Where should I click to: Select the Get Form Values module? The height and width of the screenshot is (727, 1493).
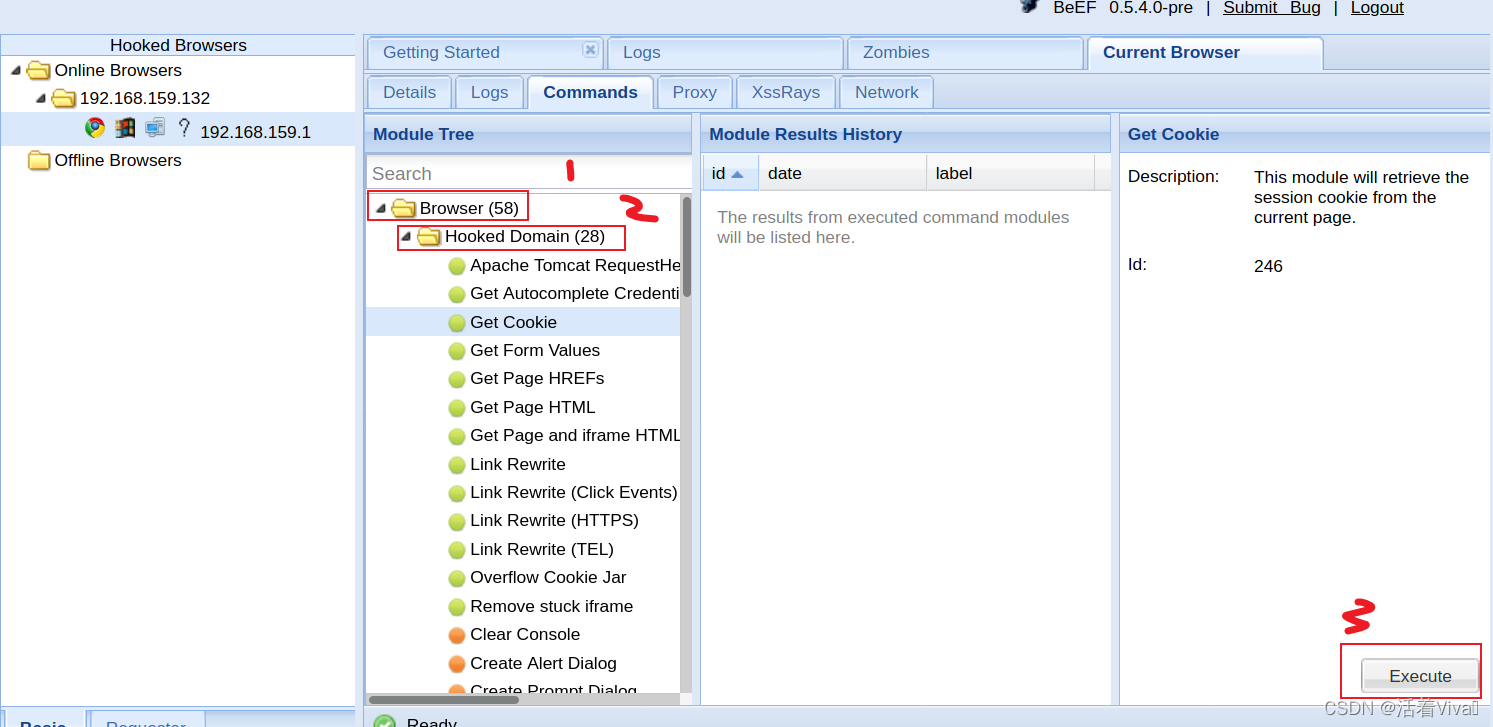(535, 350)
